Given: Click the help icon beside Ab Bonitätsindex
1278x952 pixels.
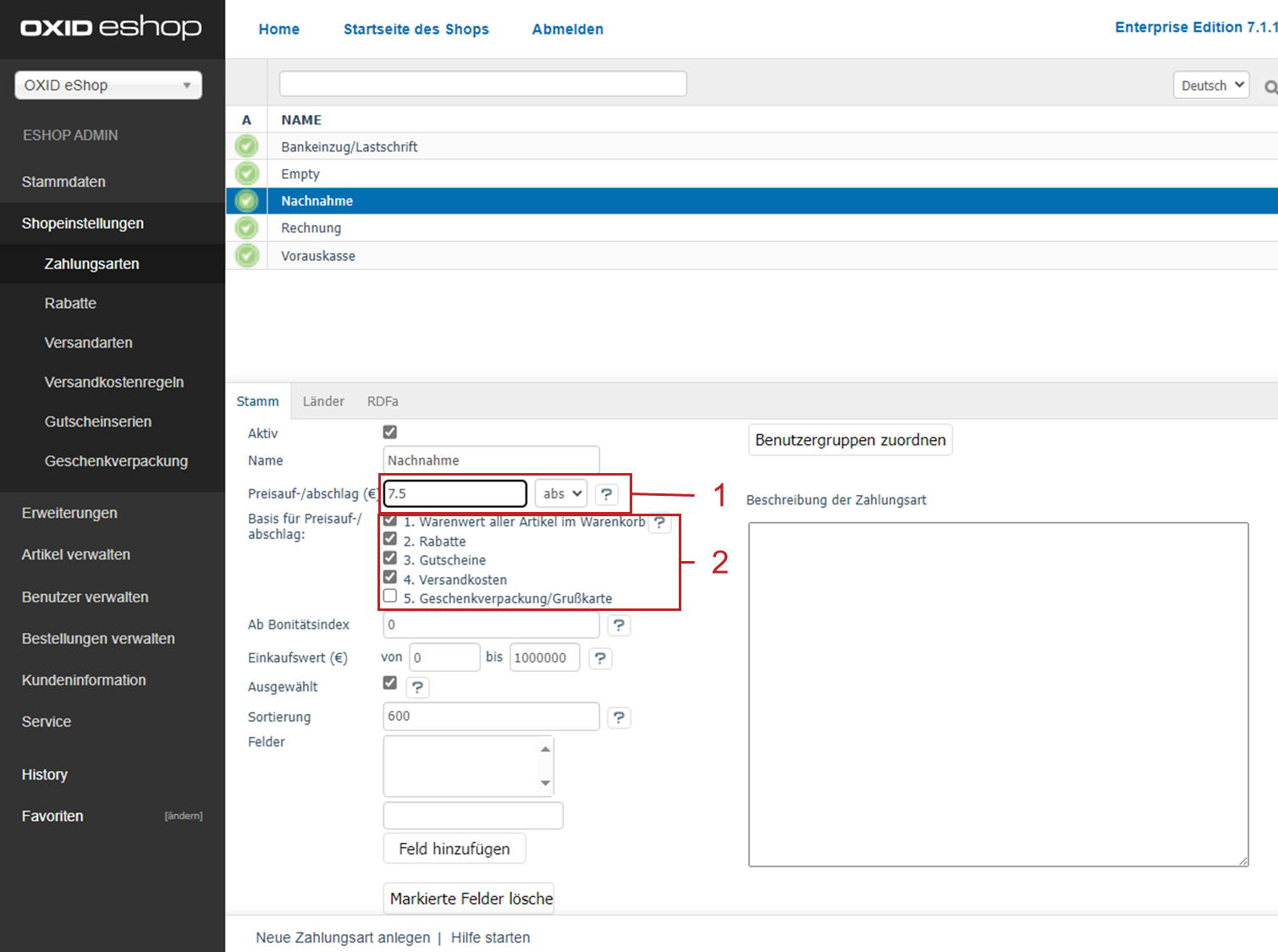Looking at the screenshot, I should [x=619, y=625].
